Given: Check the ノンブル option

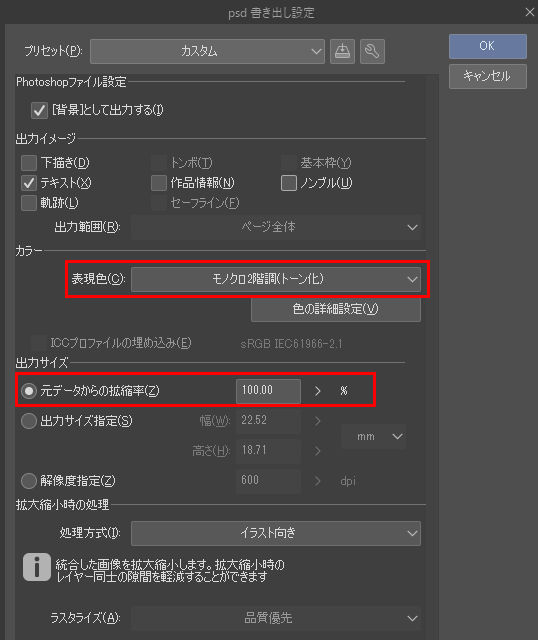Looking at the screenshot, I should (289, 183).
